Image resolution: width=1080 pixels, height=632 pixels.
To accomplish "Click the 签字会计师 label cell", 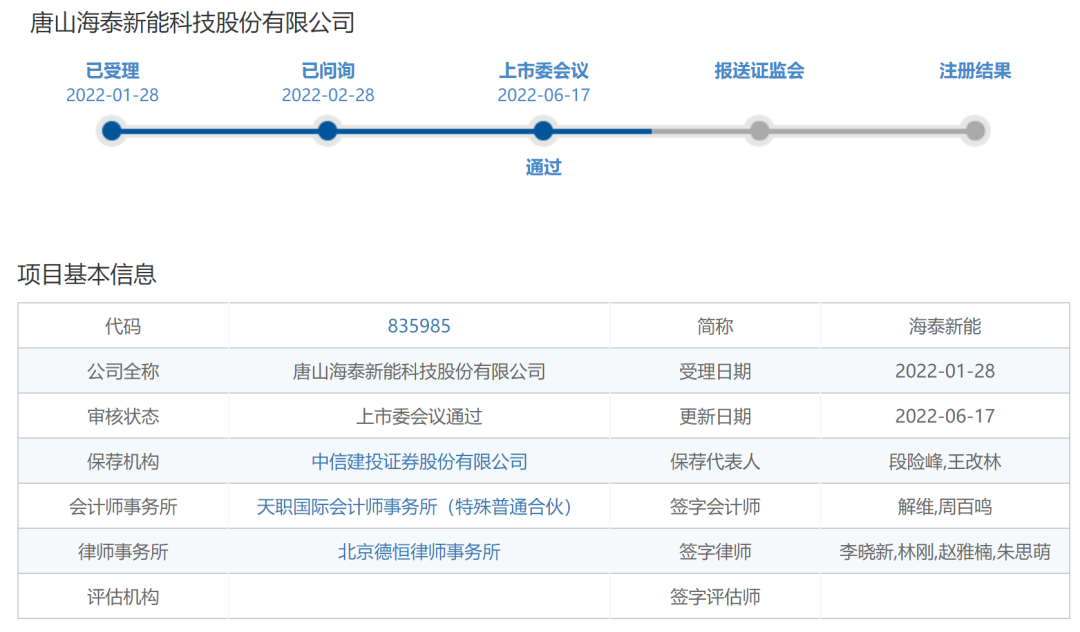I will [715, 507].
